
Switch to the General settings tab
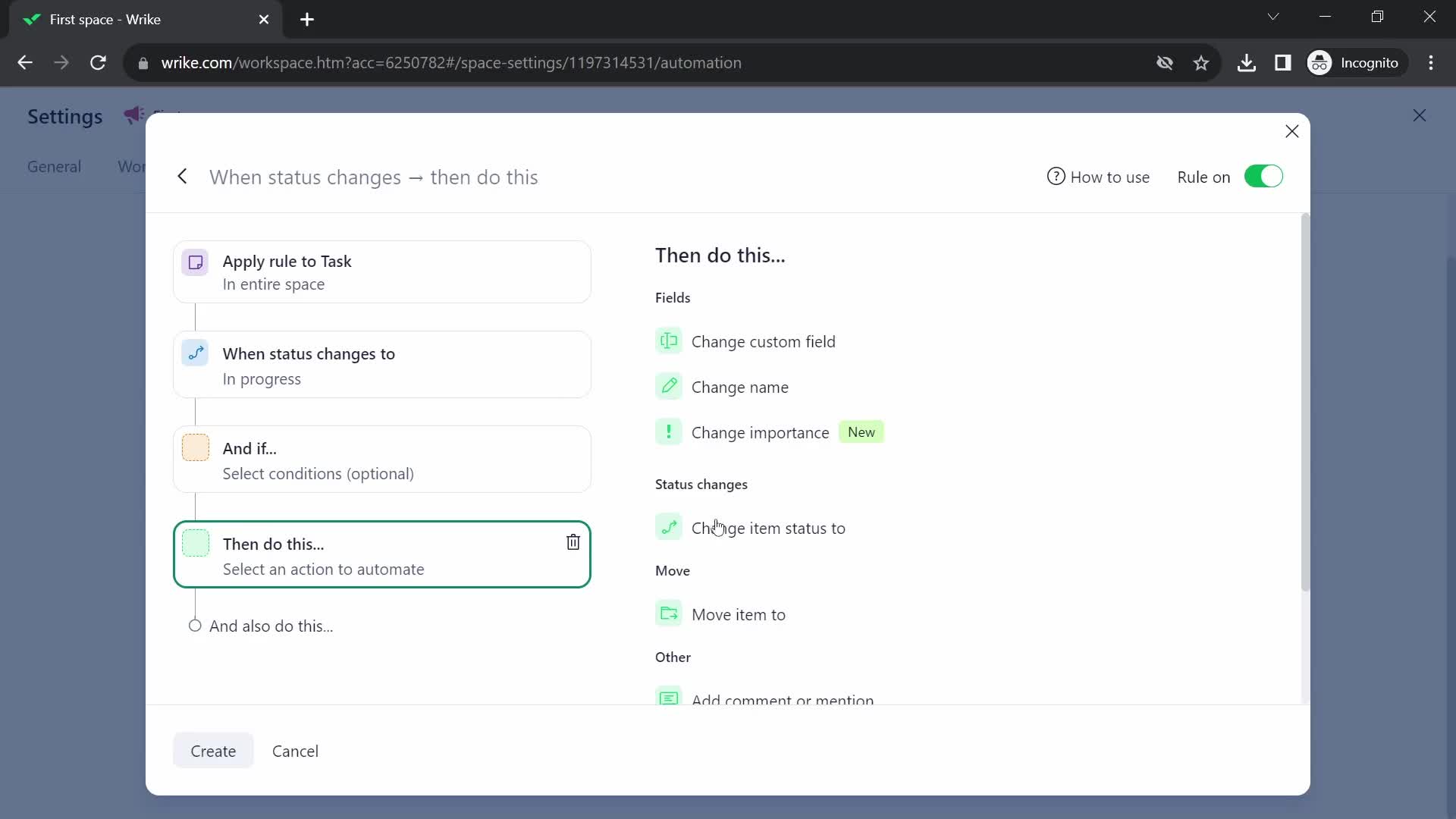pyautogui.click(x=54, y=167)
